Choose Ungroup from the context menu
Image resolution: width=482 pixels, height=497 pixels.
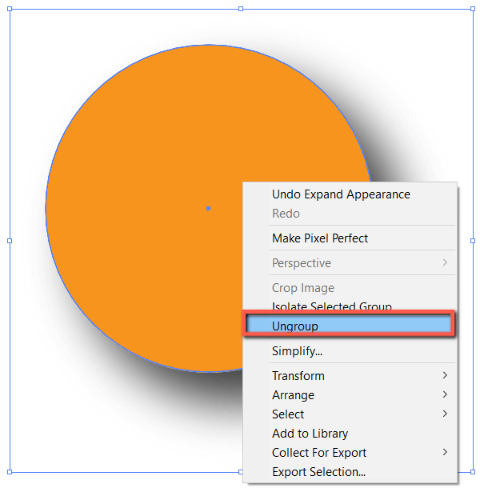click(349, 324)
